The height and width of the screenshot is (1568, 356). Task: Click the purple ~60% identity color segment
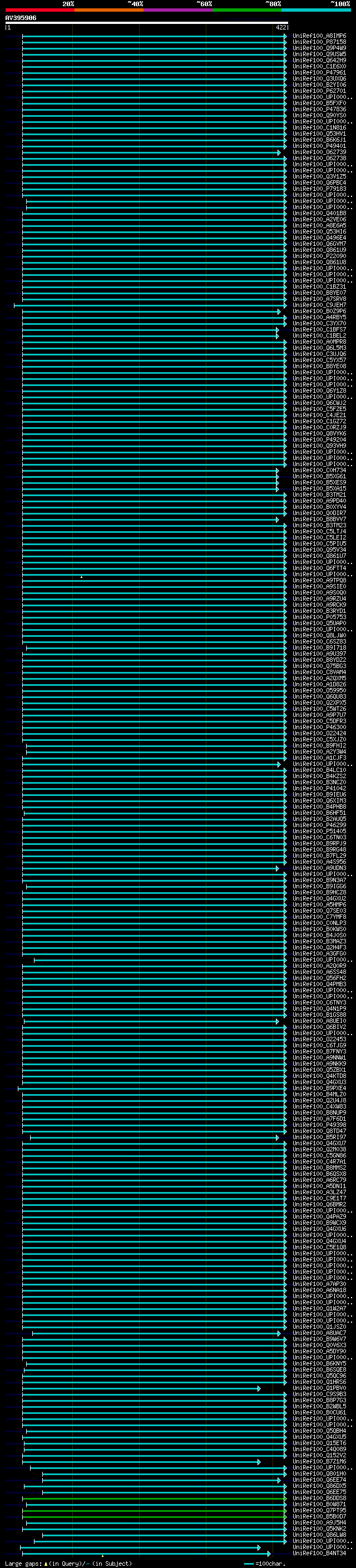(x=177, y=10)
